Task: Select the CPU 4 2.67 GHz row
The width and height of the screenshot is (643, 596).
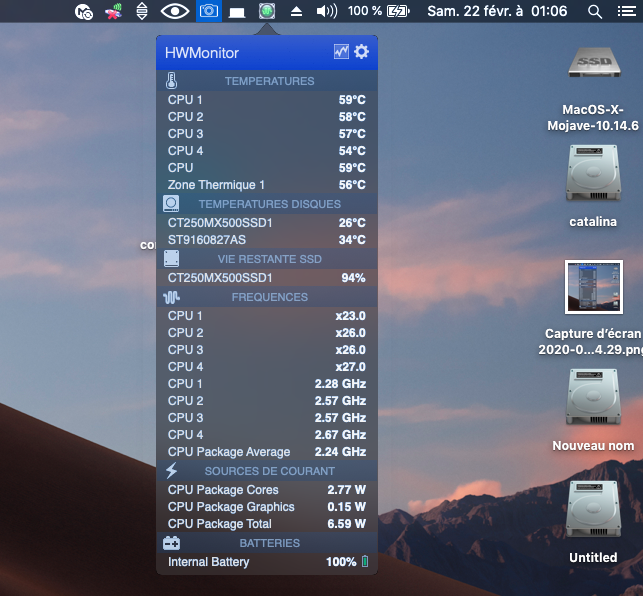Action: click(x=267, y=434)
